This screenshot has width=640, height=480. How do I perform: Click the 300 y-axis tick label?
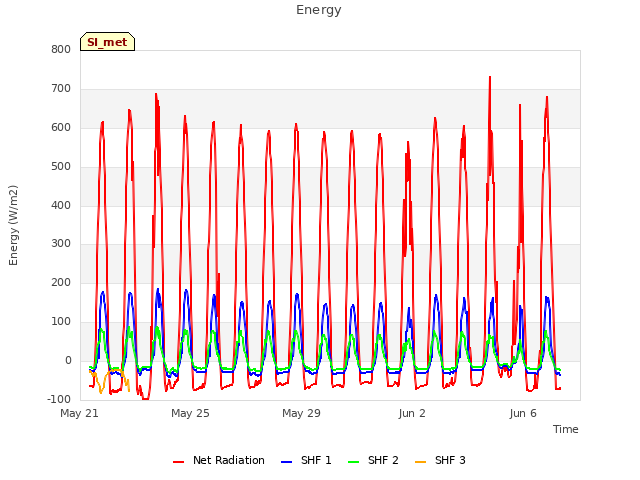tap(61, 244)
